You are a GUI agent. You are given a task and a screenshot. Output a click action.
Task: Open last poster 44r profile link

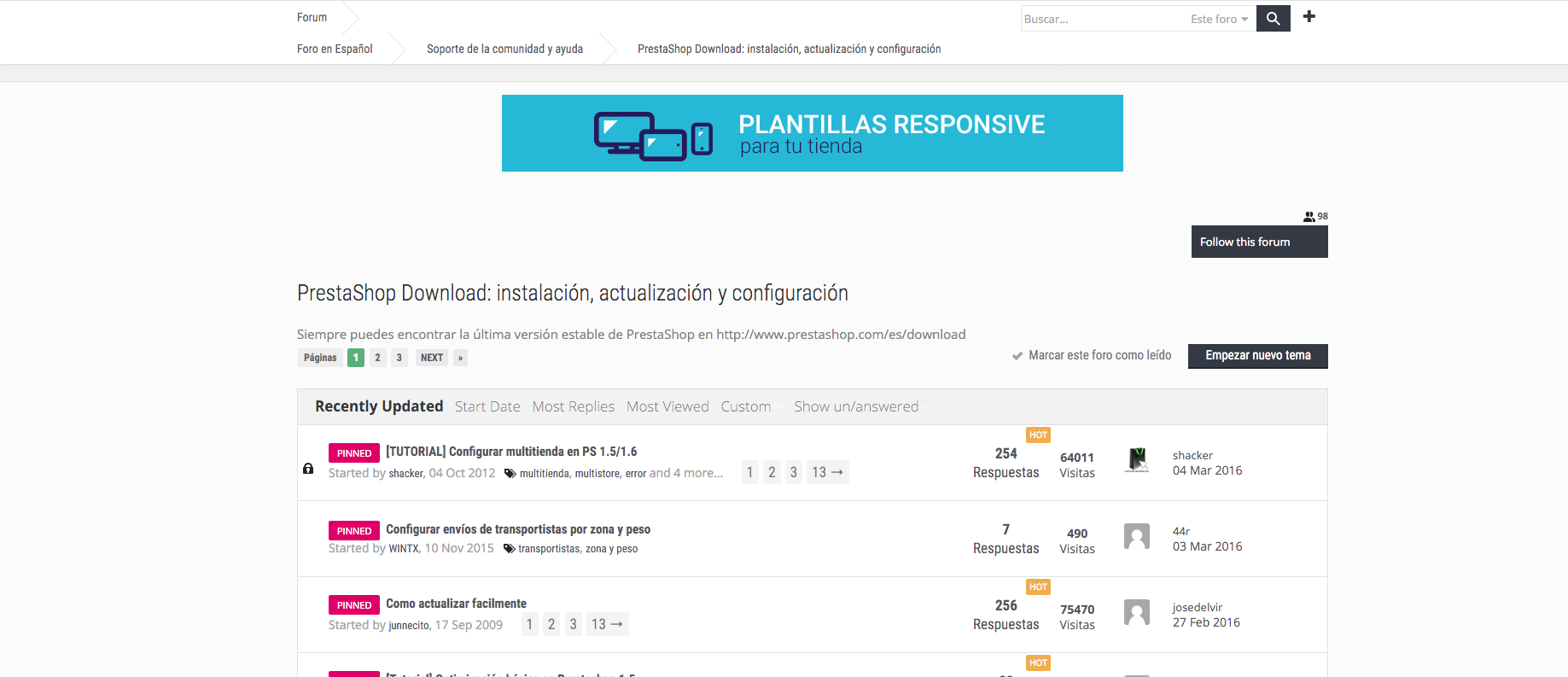point(1181,531)
